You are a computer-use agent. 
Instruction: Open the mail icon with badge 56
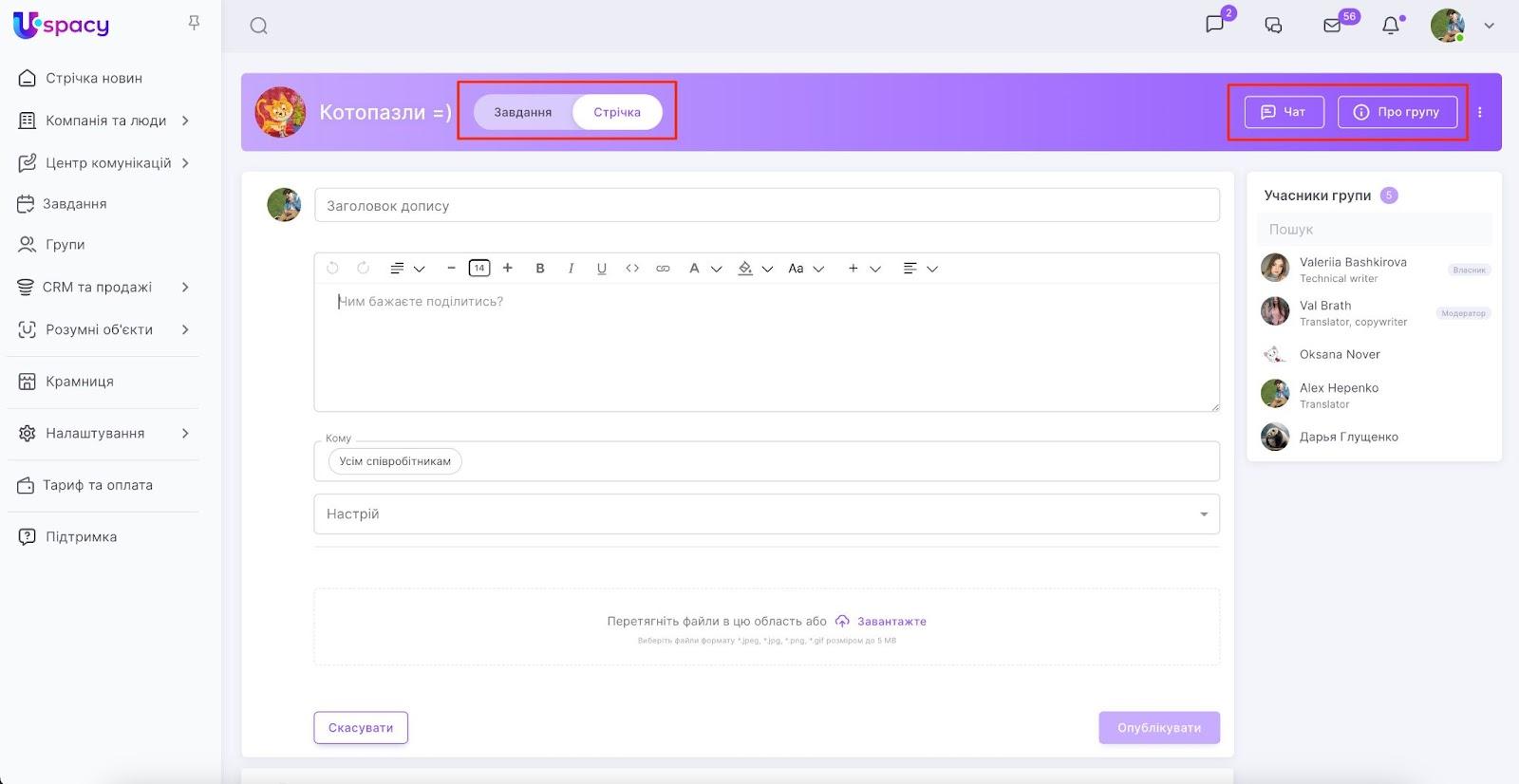point(1332,26)
